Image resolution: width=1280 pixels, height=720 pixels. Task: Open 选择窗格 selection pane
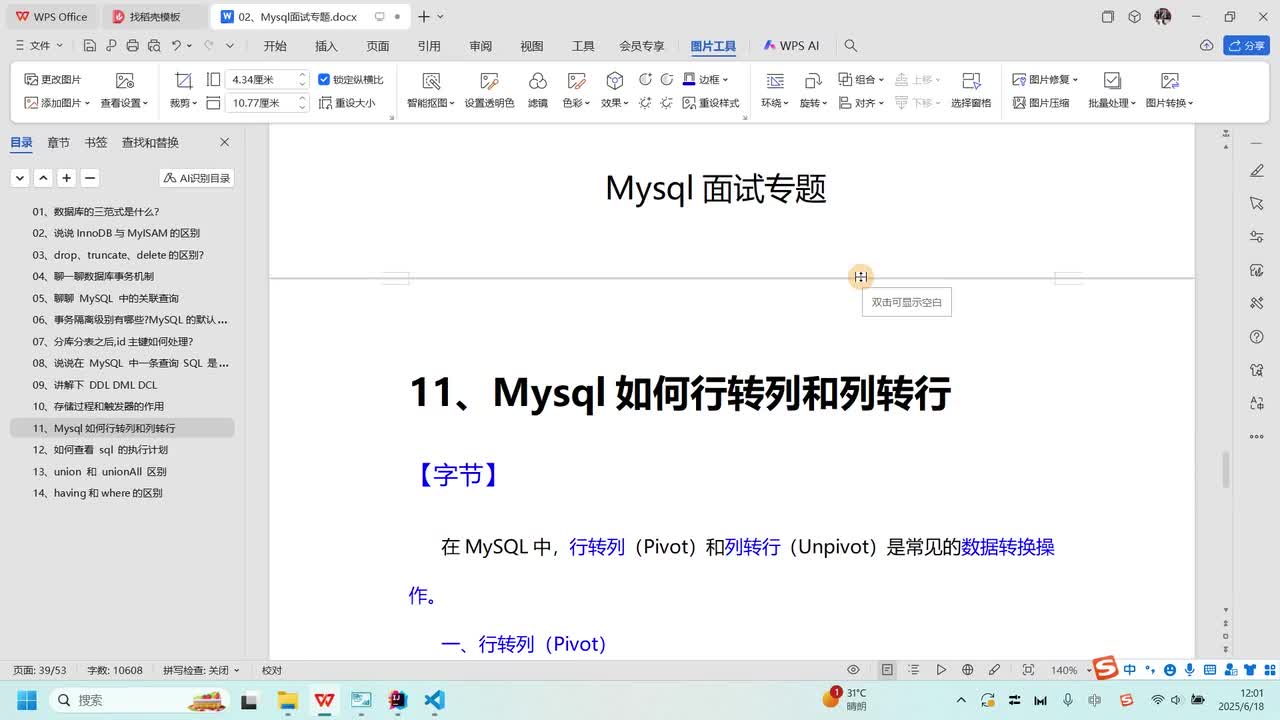click(971, 89)
